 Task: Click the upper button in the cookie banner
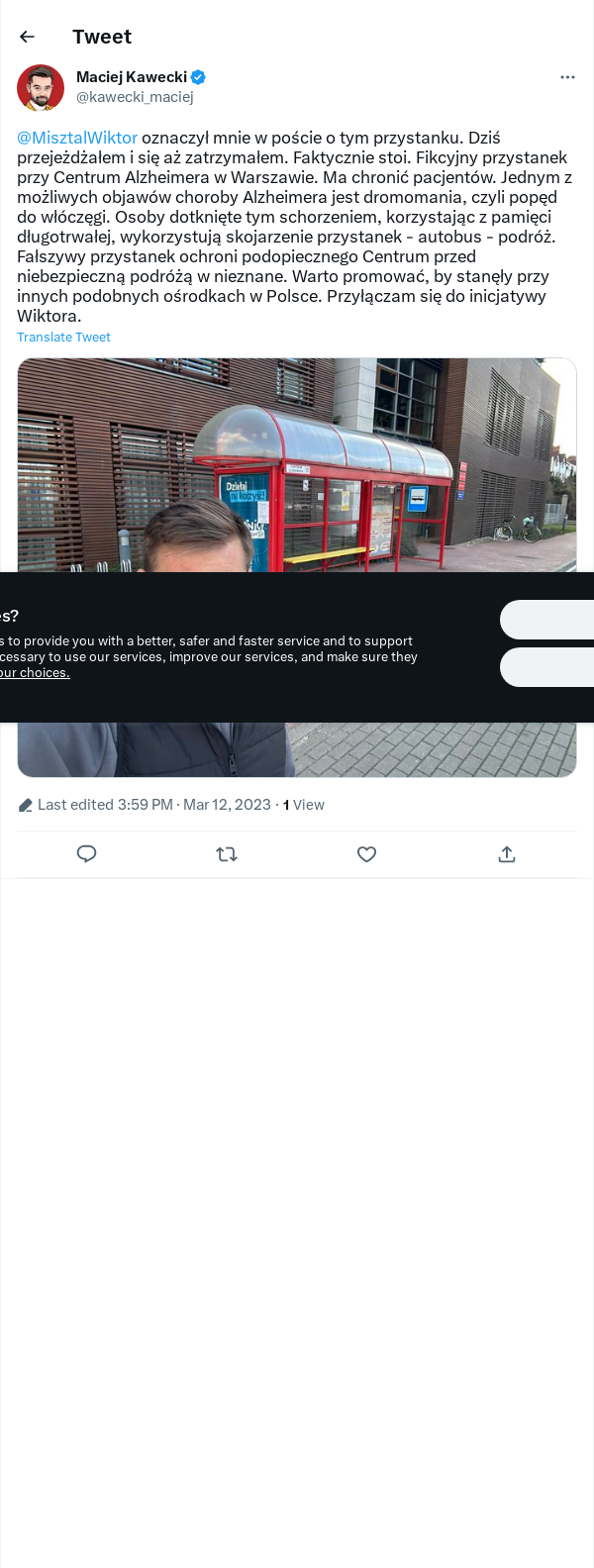pyautogui.click(x=546, y=620)
